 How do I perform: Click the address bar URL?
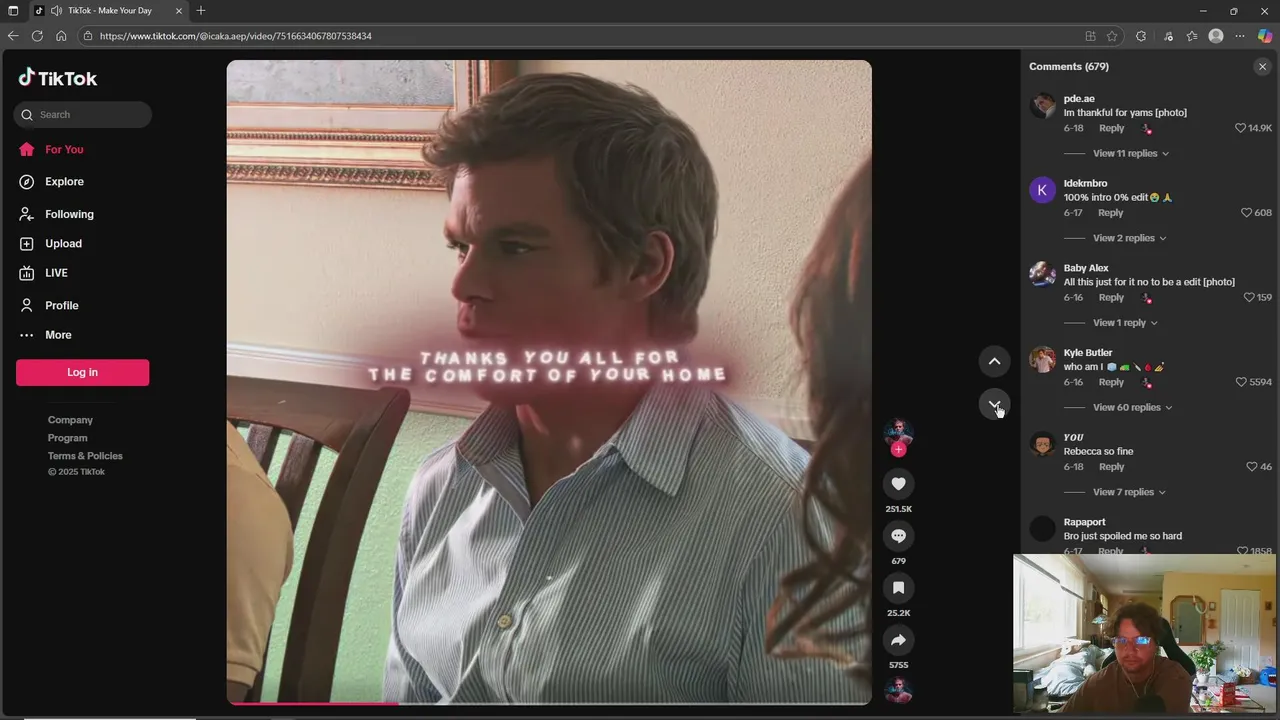coord(236,36)
